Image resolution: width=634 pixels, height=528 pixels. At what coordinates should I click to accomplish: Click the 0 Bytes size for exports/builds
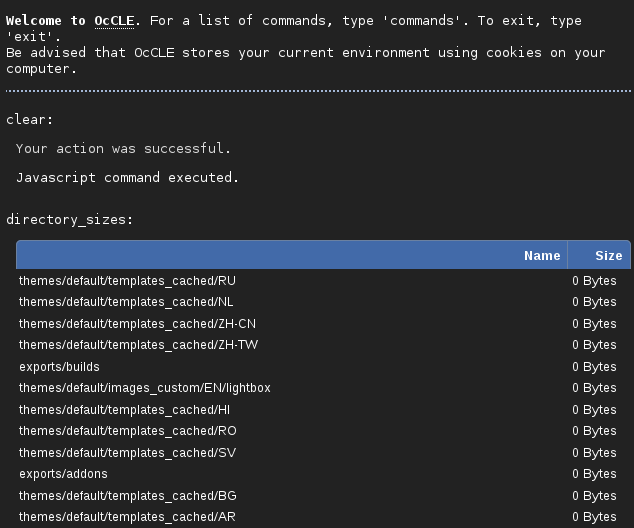(594, 367)
